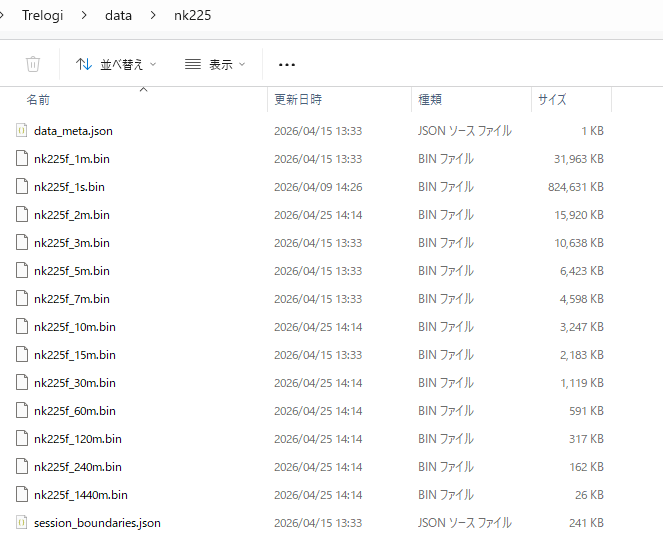Click the 824,631 KB size value

pyautogui.click(x=576, y=187)
